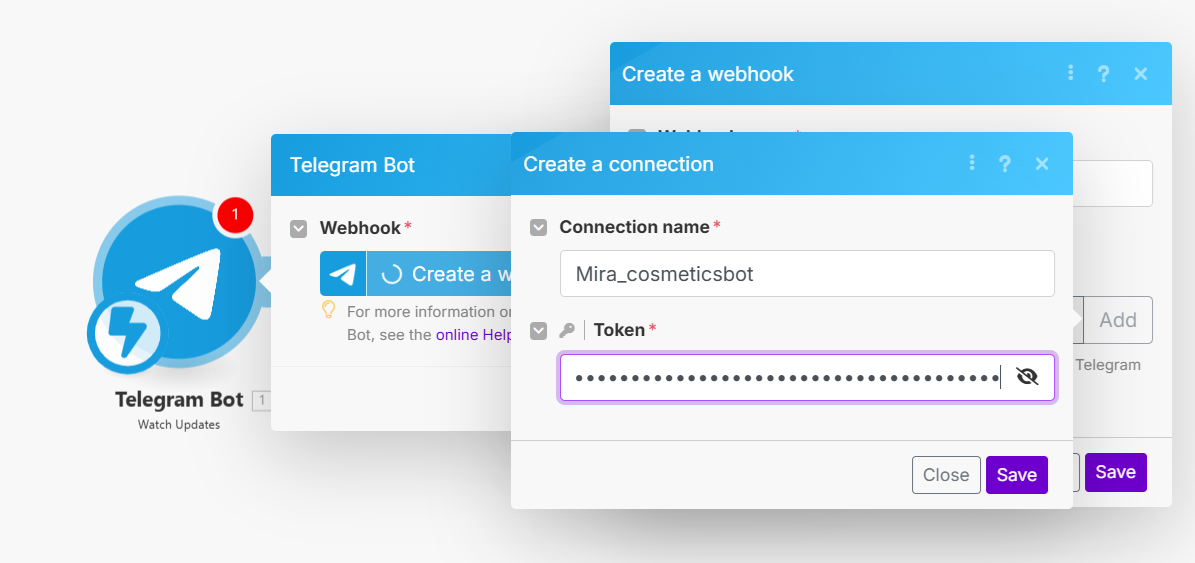The height and width of the screenshot is (563, 1195).
Task: Click the Watch Updates caption
Action: (179, 425)
